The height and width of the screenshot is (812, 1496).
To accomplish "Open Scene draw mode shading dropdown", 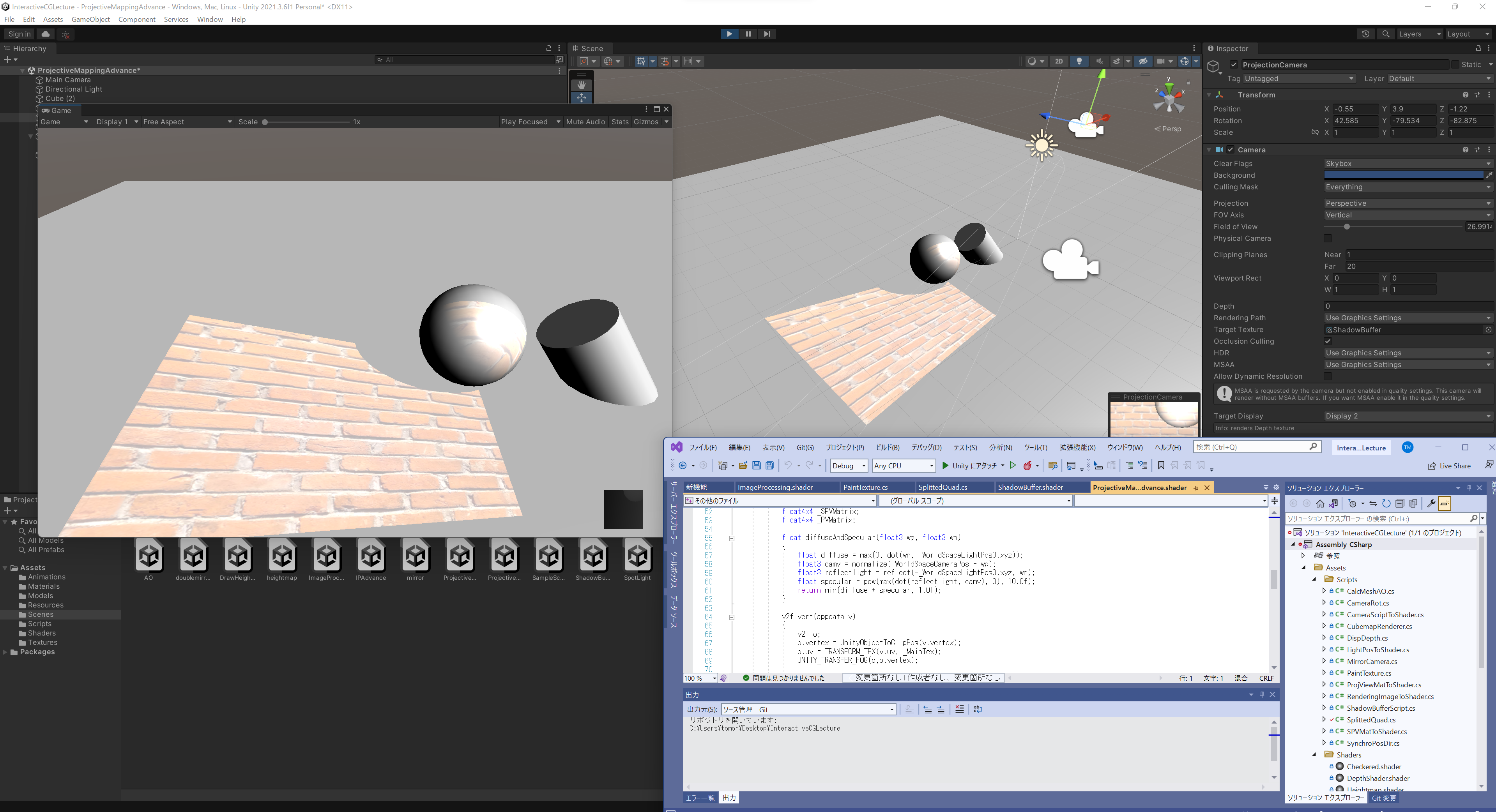I will point(1036,61).
